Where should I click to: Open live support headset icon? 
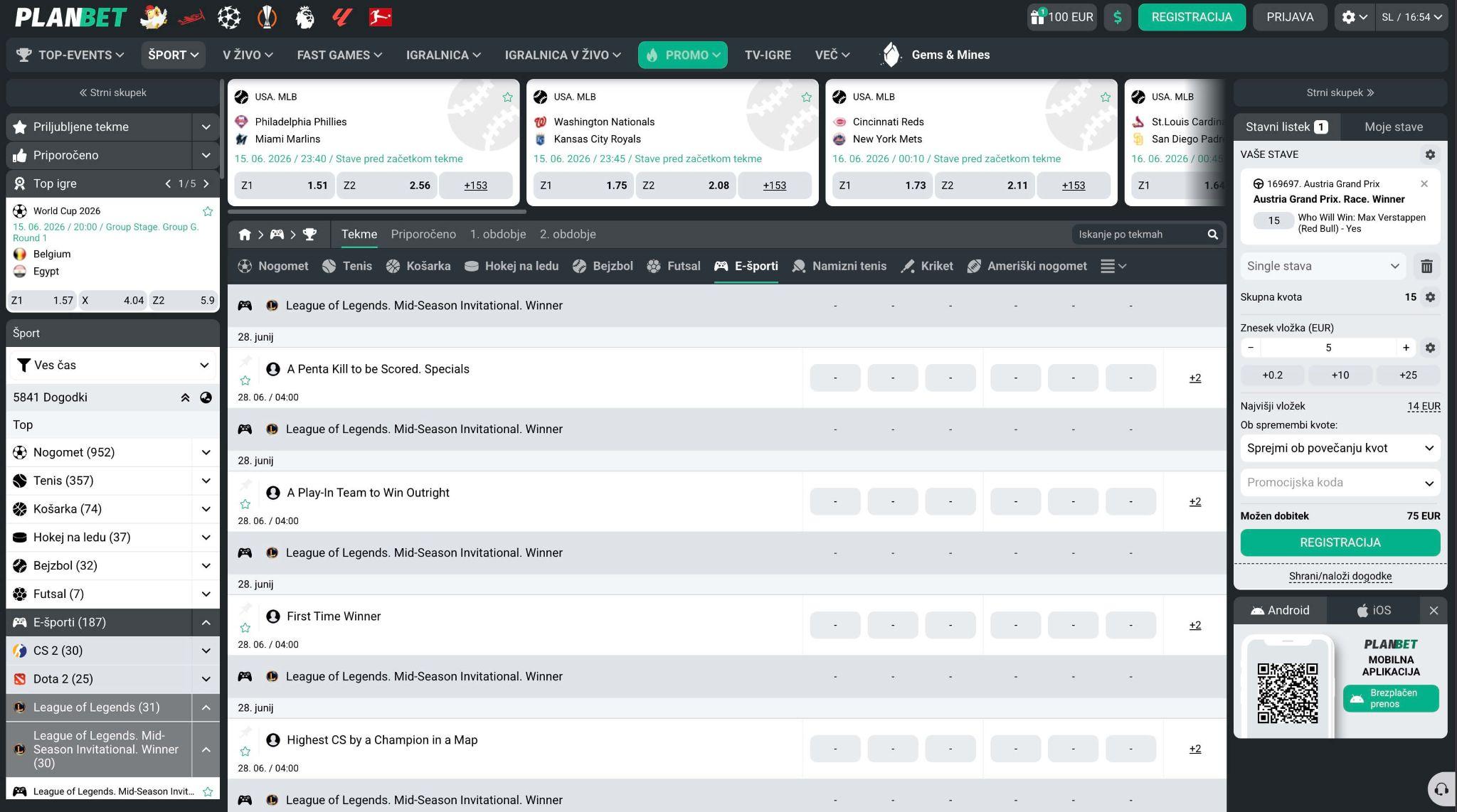1441,789
